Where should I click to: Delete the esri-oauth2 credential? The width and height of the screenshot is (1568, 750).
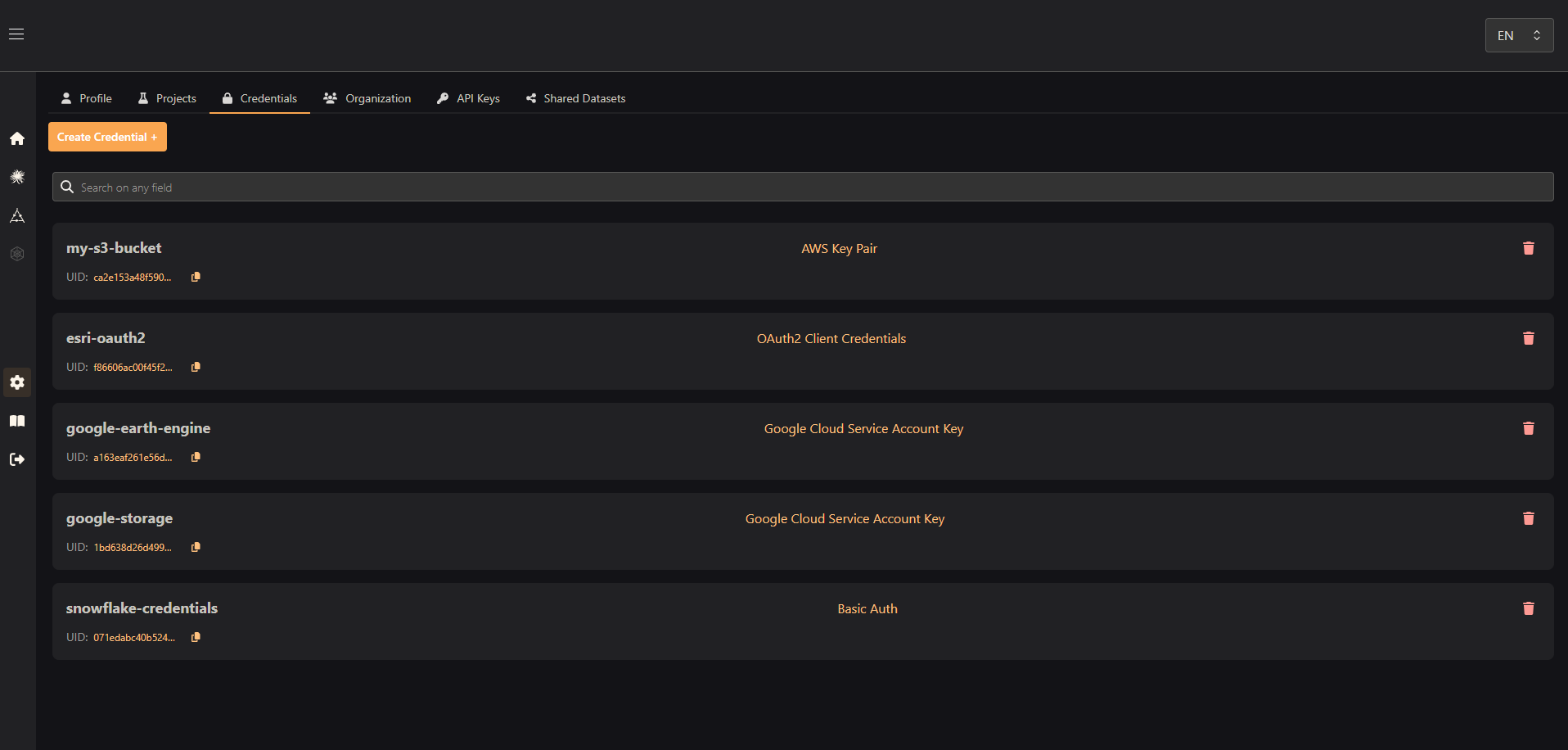pos(1528,338)
